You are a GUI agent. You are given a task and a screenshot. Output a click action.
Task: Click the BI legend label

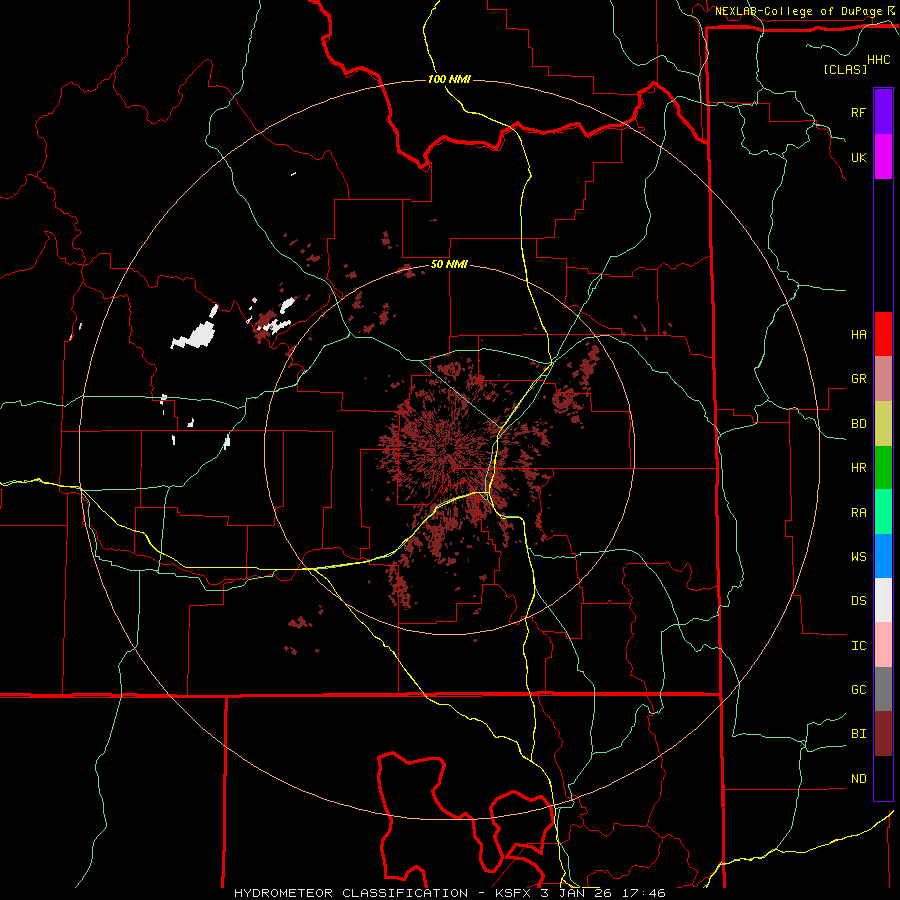[858, 734]
